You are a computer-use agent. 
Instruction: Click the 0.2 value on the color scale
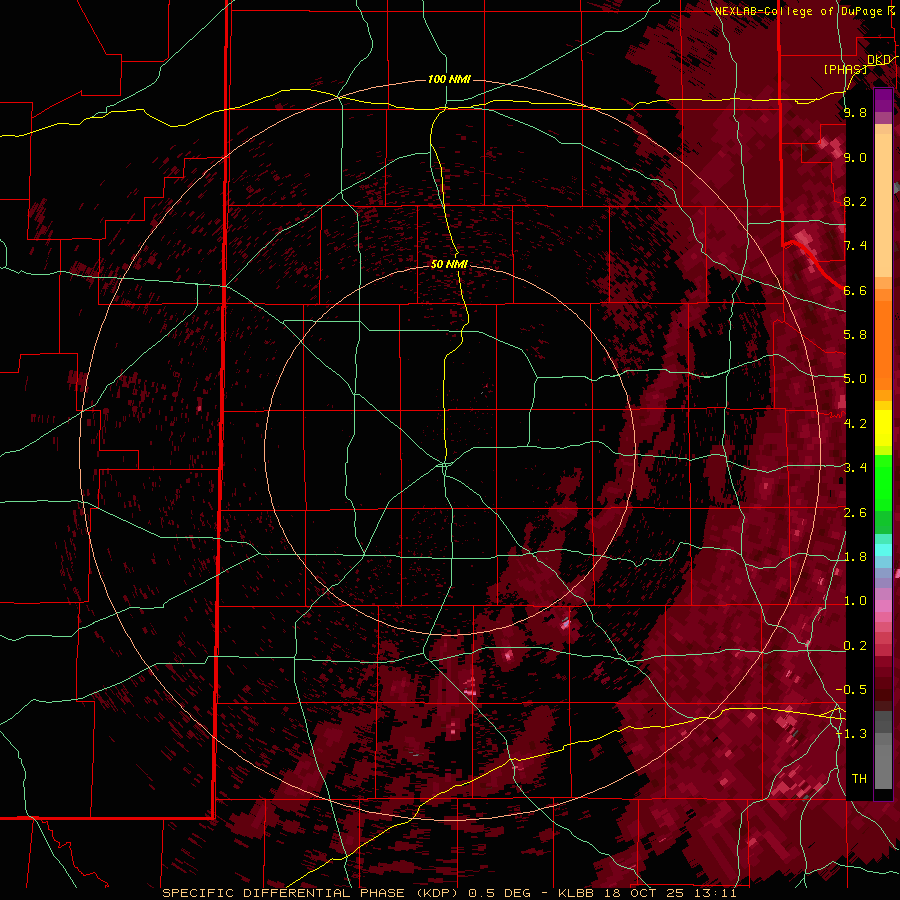click(x=855, y=646)
